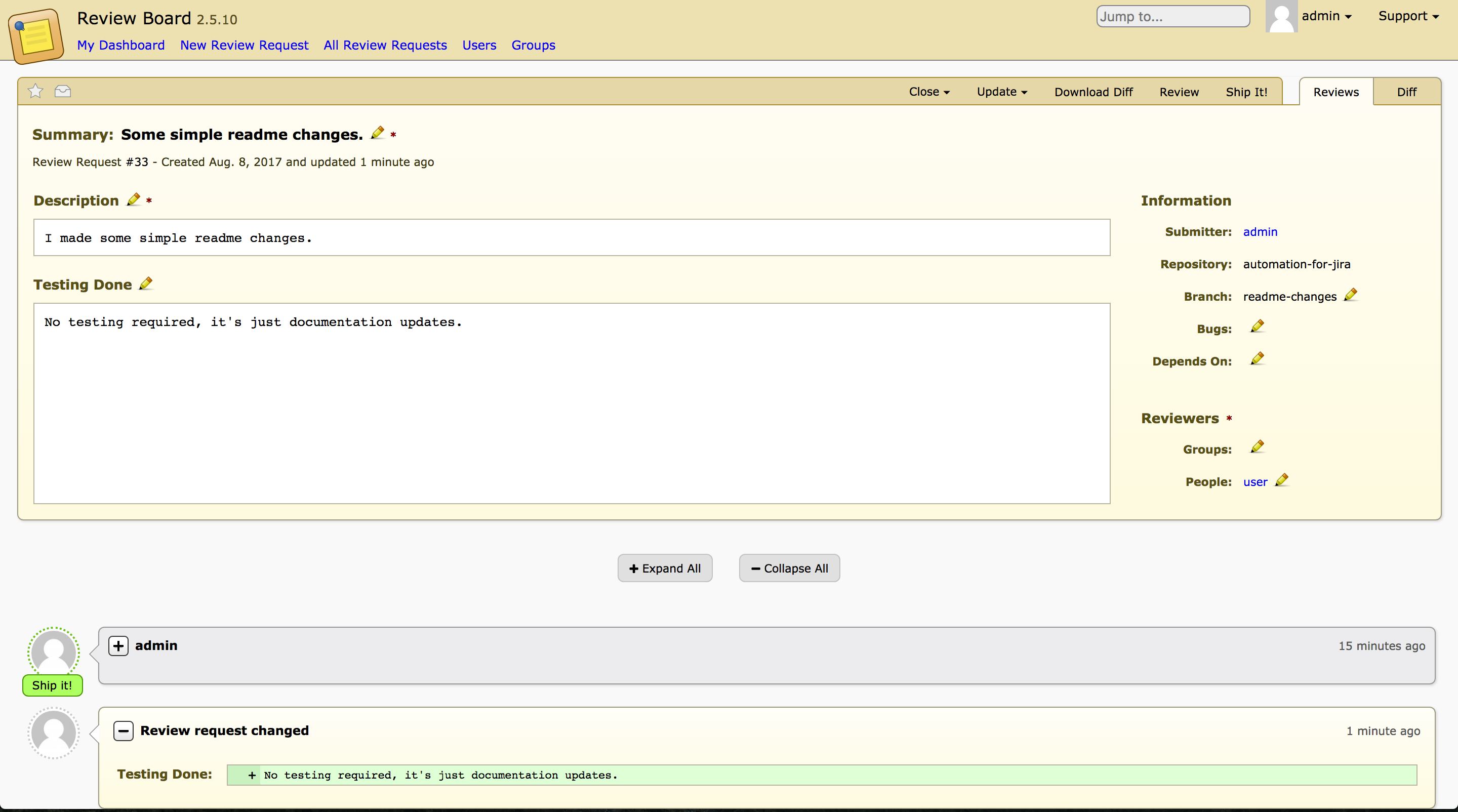Image resolution: width=1458 pixels, height=812 pixels.
Task: Click the Jump to search field
Action: (x=1173, y=16)
